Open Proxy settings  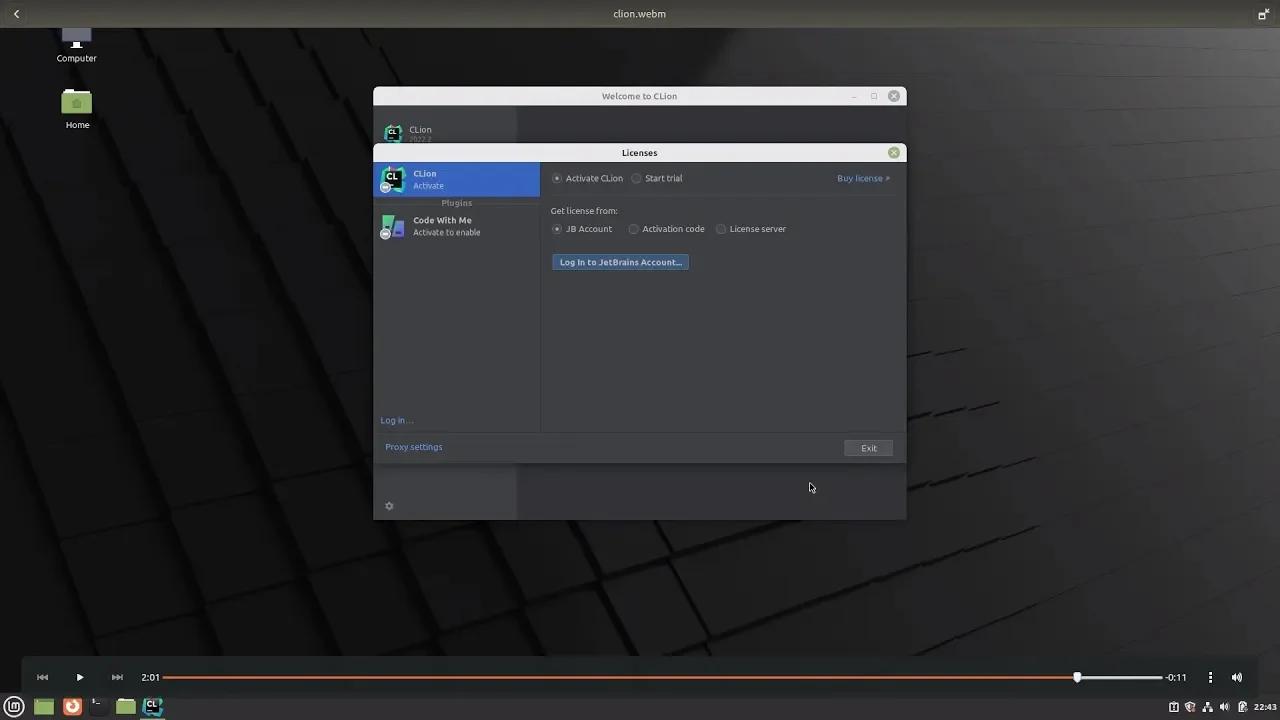[x=413, y=447]
